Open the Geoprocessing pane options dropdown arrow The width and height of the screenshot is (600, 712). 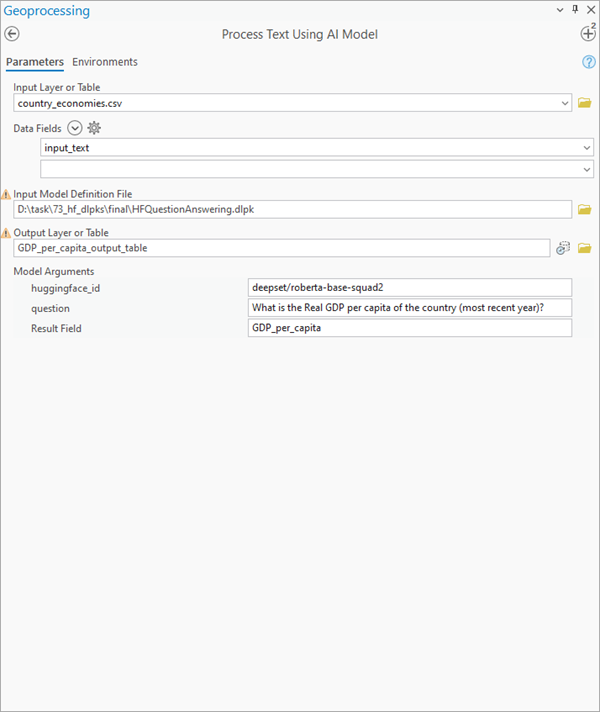pos(559,10)
